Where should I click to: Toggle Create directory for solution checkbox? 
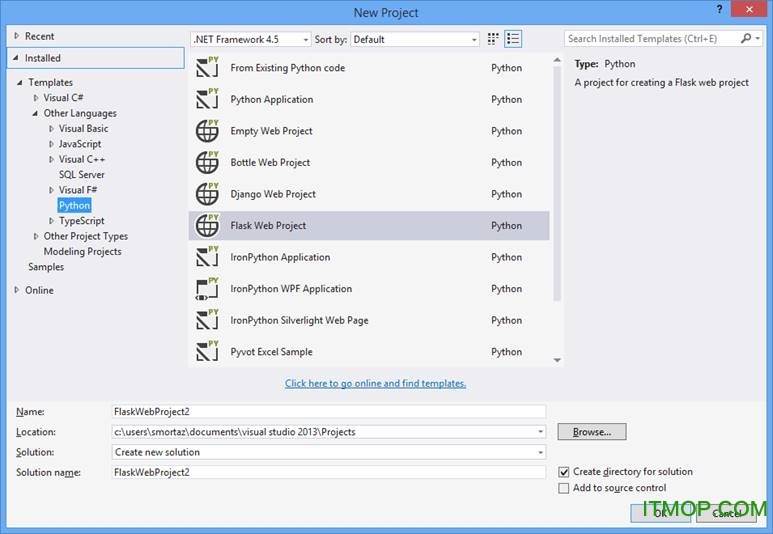click(563, 472)
